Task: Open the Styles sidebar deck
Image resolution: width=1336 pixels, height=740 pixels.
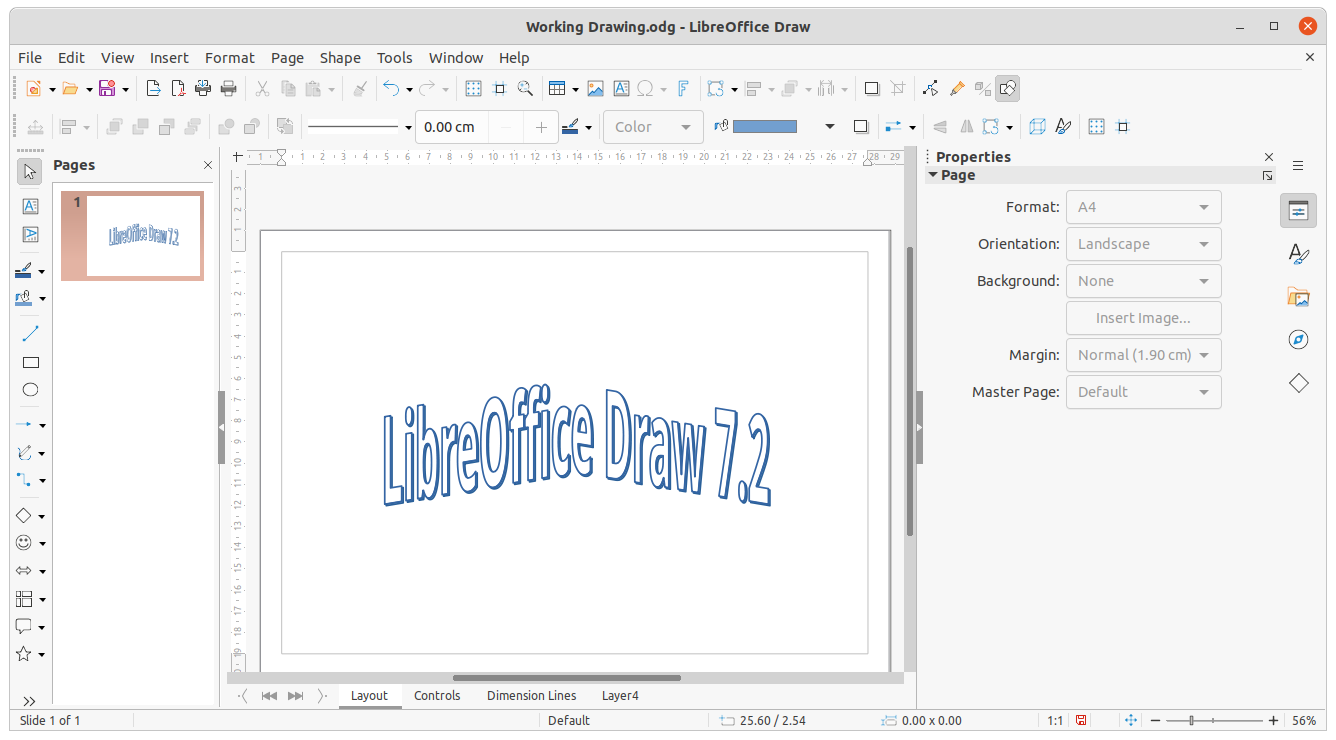Action: [1298, 254]
